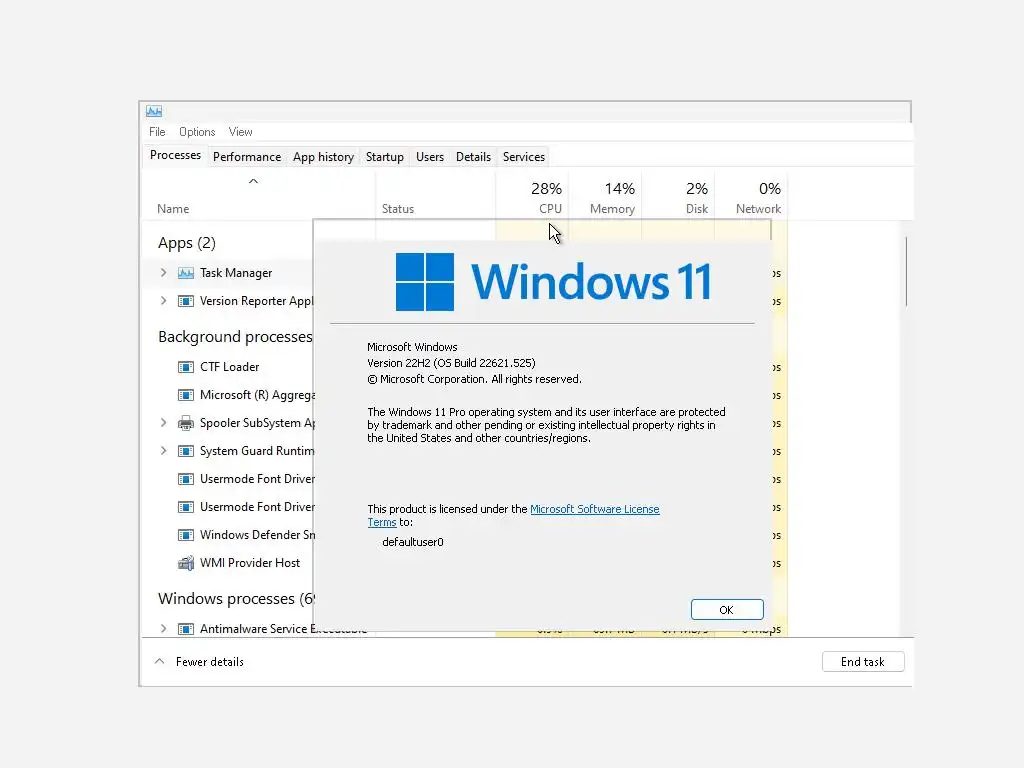The image size is (1024, 768).
Task: Click the Version 22H2 build text
Action: 451,363
